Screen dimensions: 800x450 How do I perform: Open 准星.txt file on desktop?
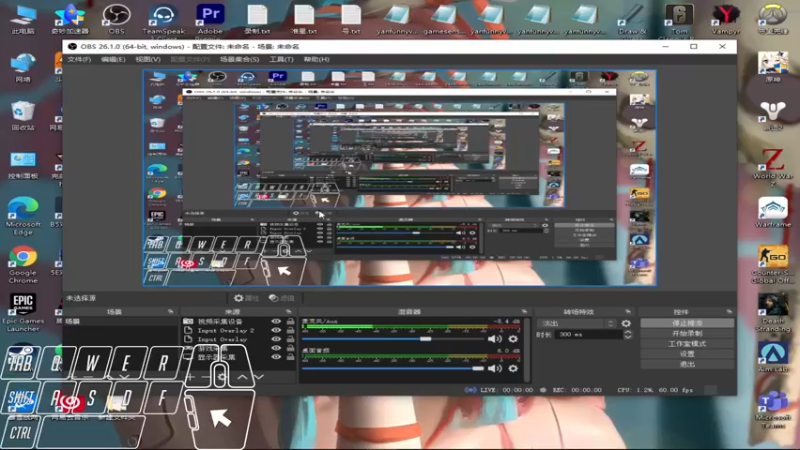coord(304,19)
